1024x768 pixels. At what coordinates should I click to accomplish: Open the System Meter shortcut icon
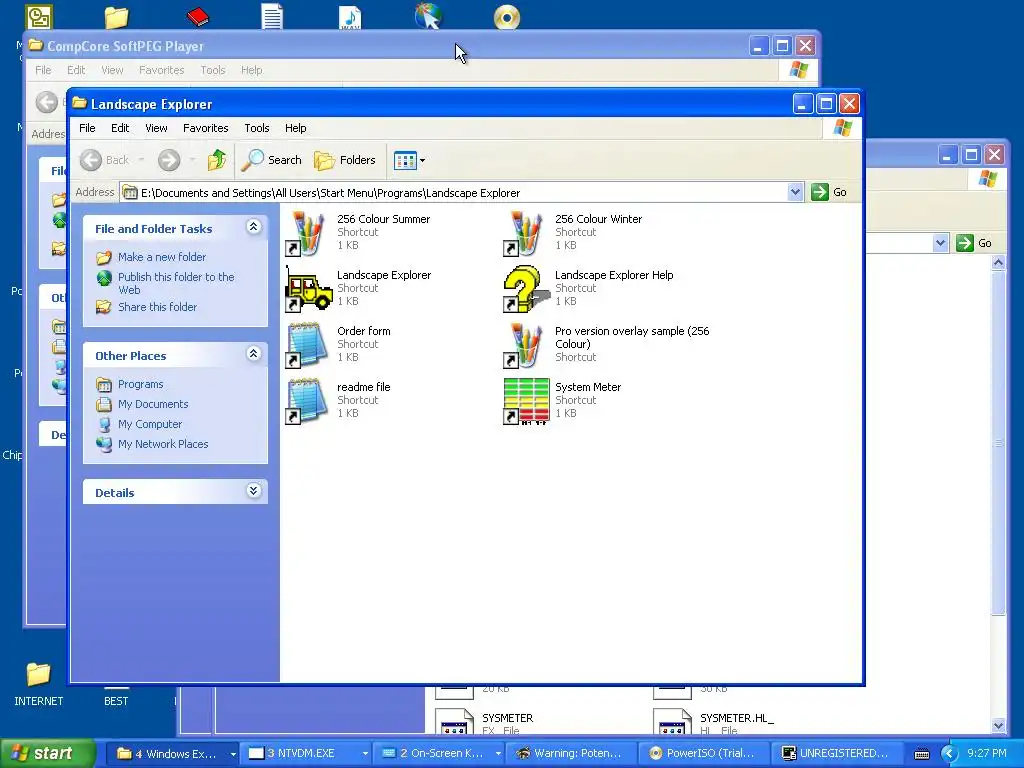point(526,402)
